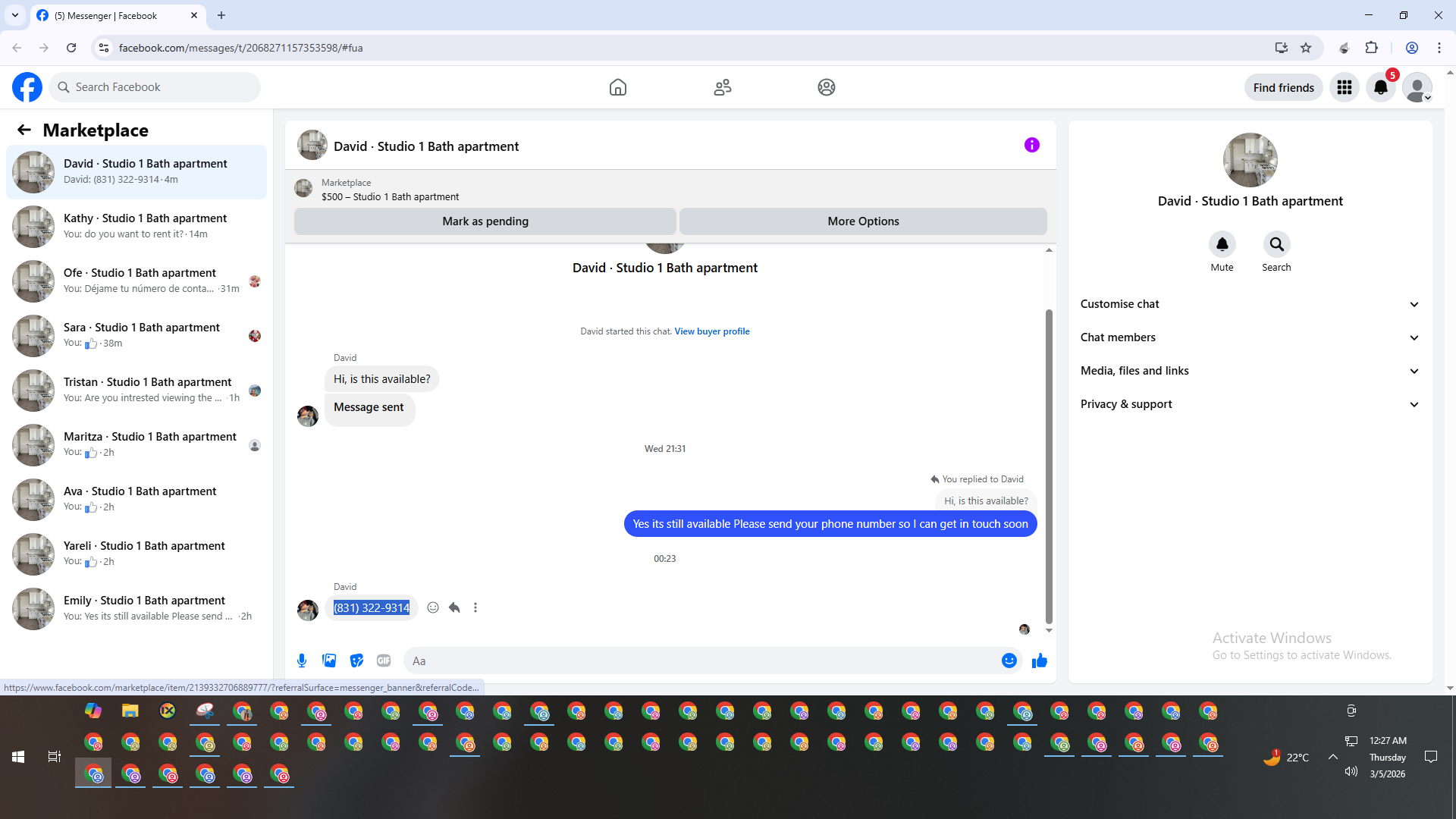Click the Find friends button

click(x=1284, y=87)
